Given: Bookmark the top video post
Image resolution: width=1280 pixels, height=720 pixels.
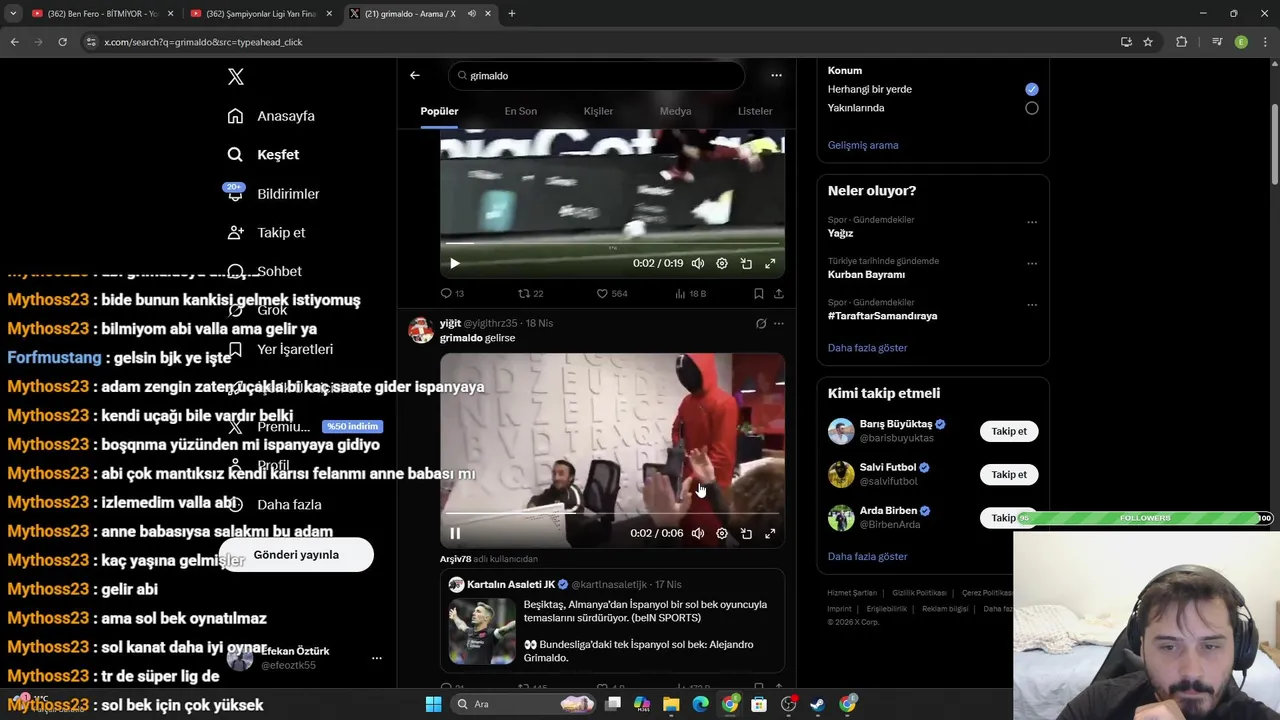Looking at the screenshot, I should click(759, 293).
